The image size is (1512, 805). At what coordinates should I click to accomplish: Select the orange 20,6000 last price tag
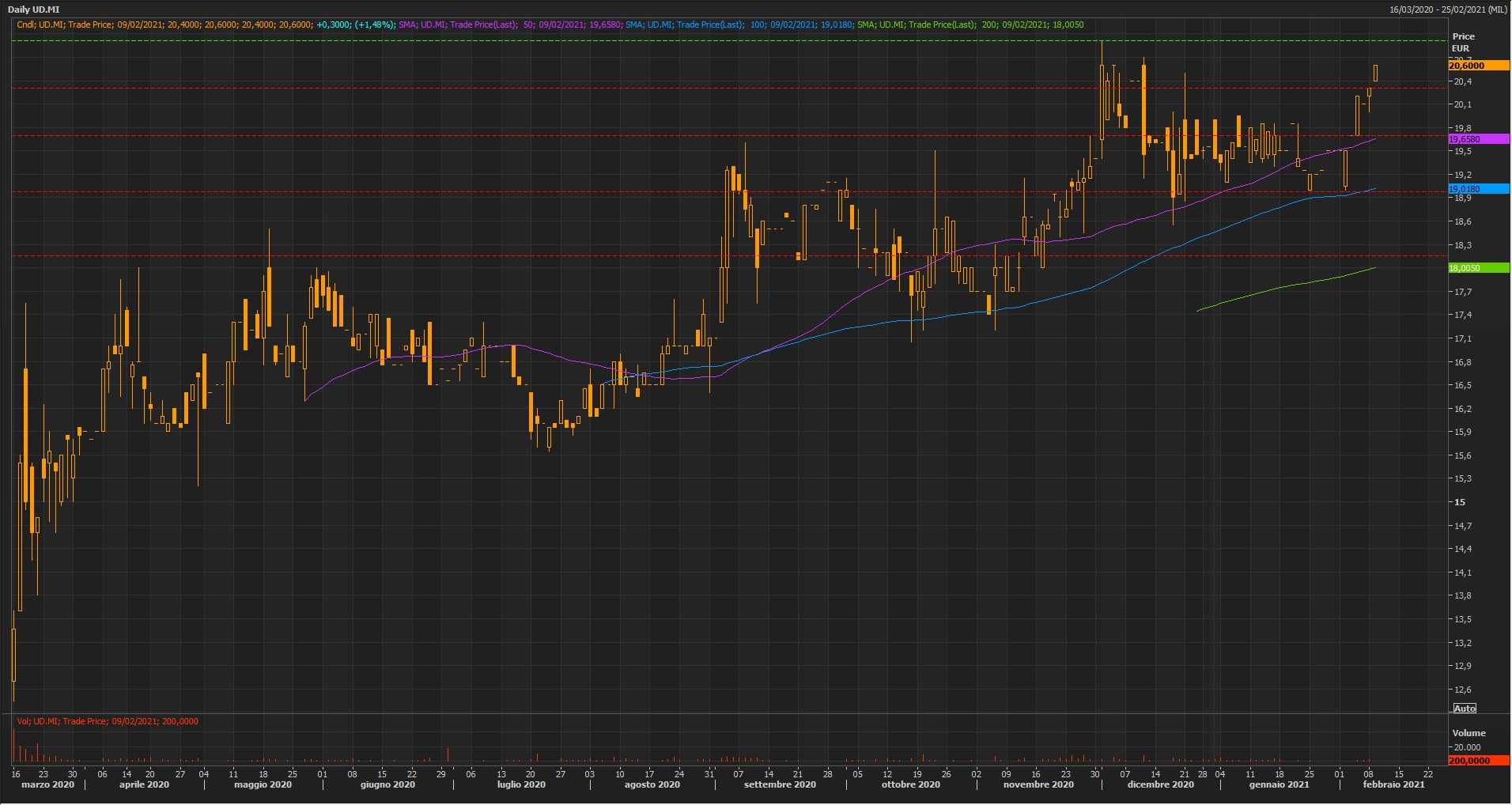1477,66
